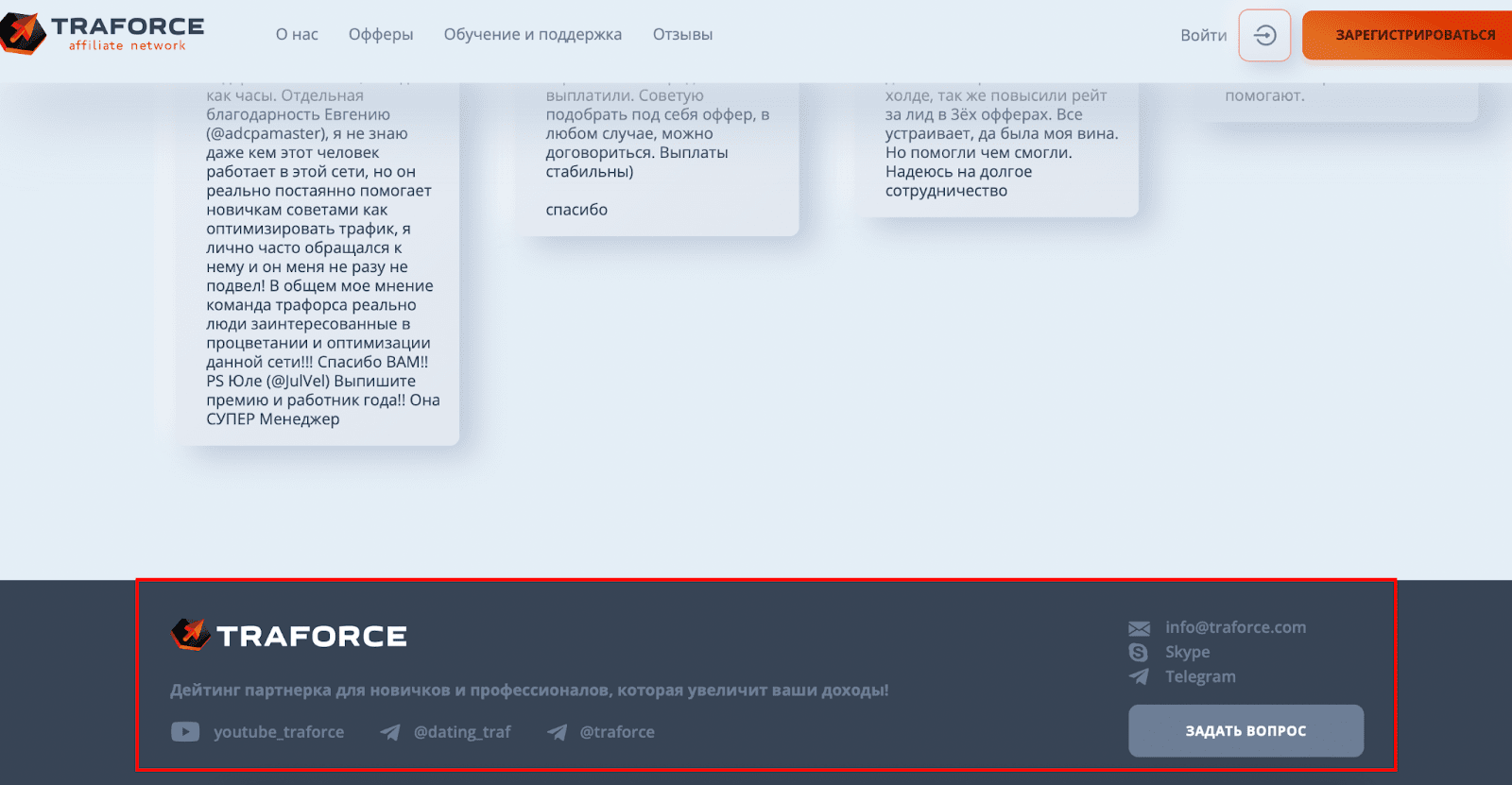Image resolution: width=1512 pixels, height=785 pixels.
Task: Click the Traforce logo in the footer
Action: [x=289, y=635]
